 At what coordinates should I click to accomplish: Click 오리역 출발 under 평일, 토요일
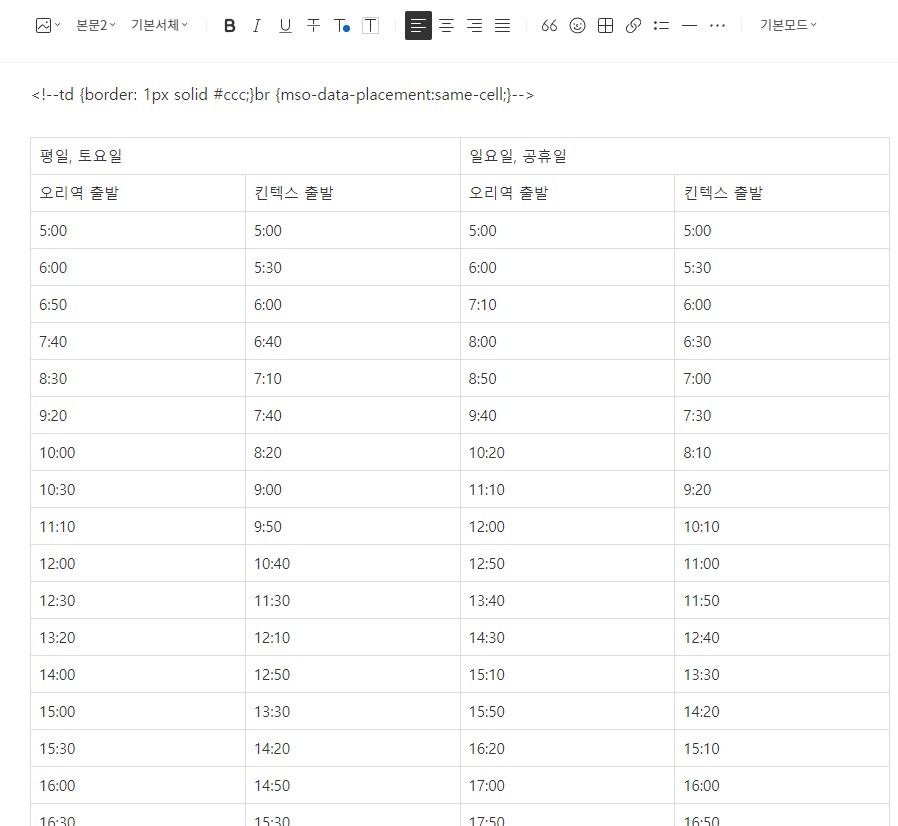coord(138,193)
